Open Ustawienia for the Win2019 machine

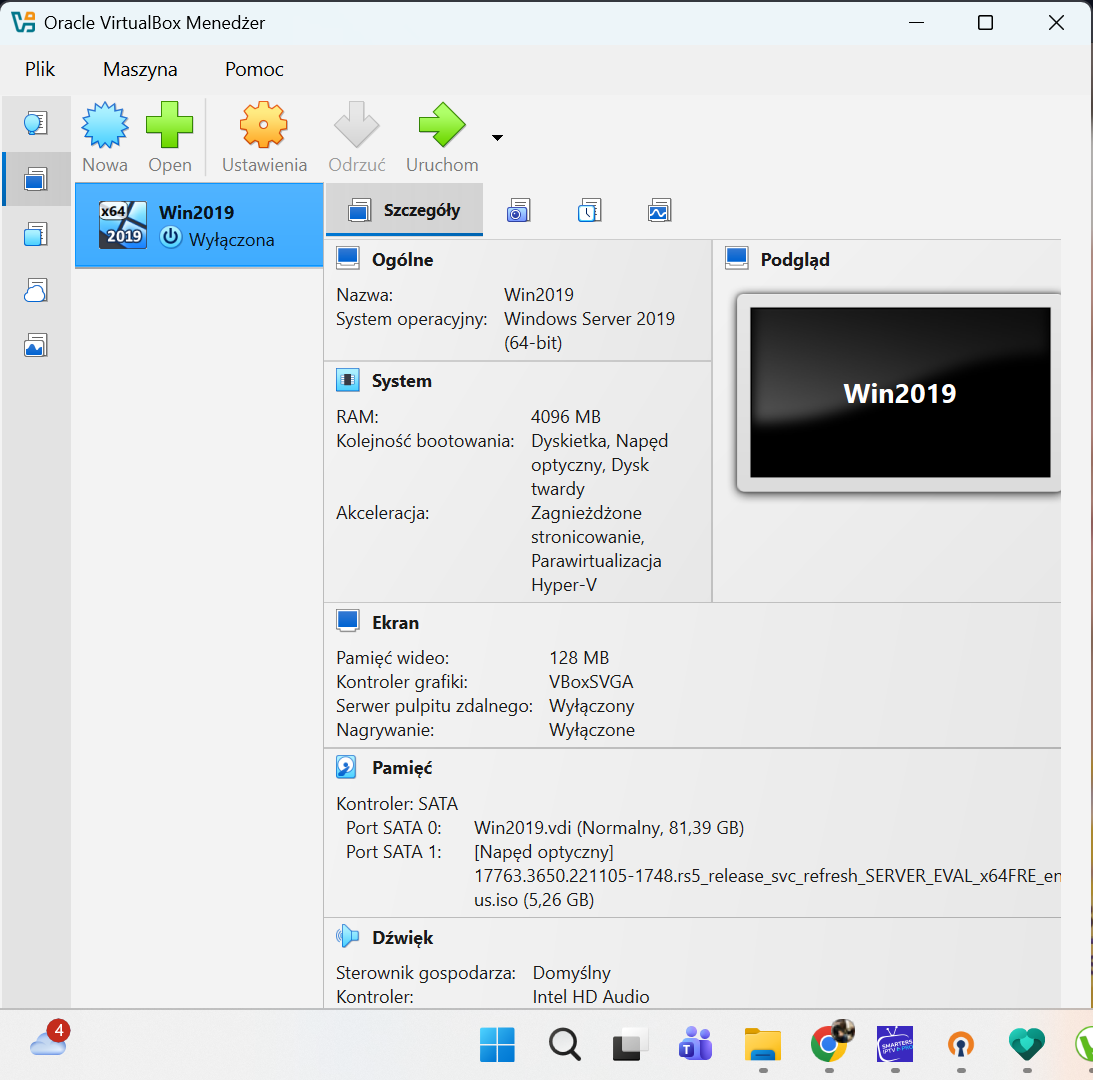(263, 135)
